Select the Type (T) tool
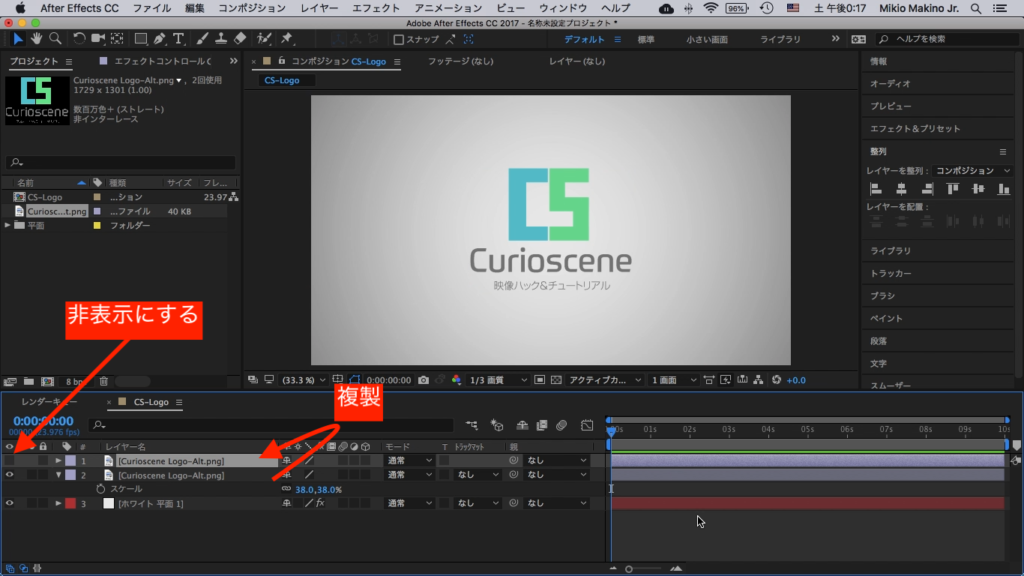 click(x=178, y=39)
